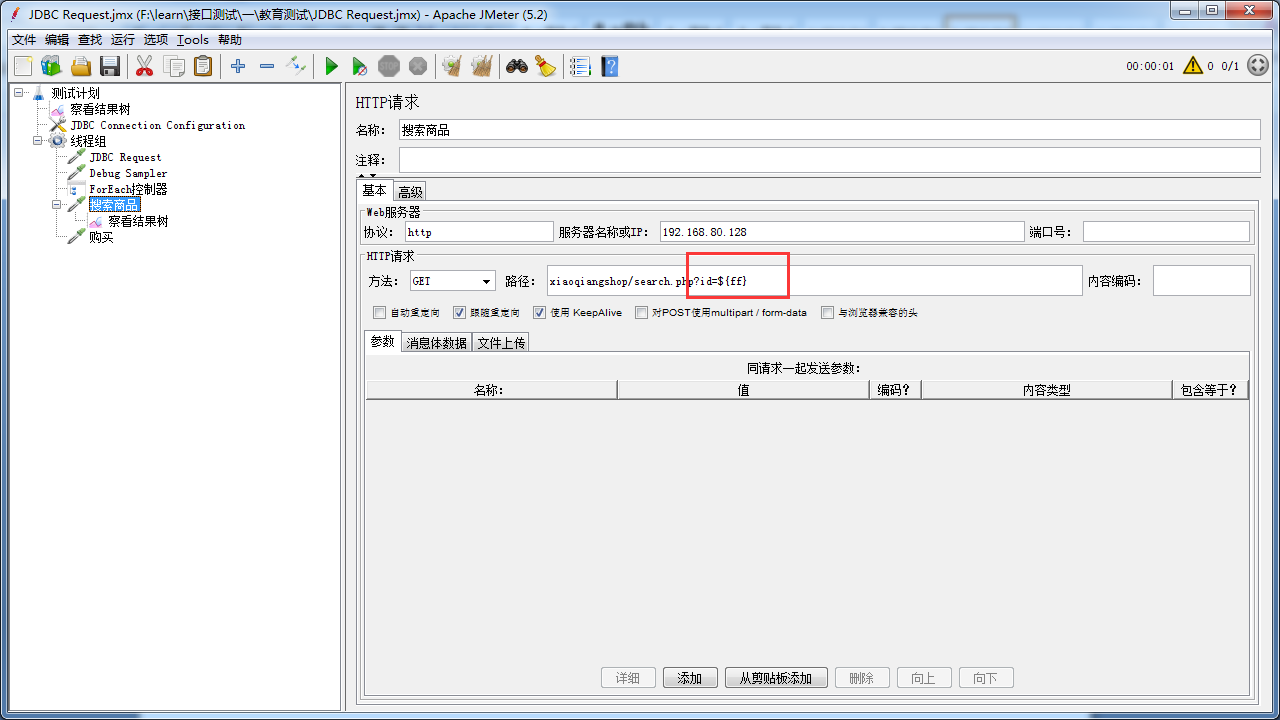
Task: Select JDBC Request in the tree
Action: pyautogui.click(x=125, y=157)
